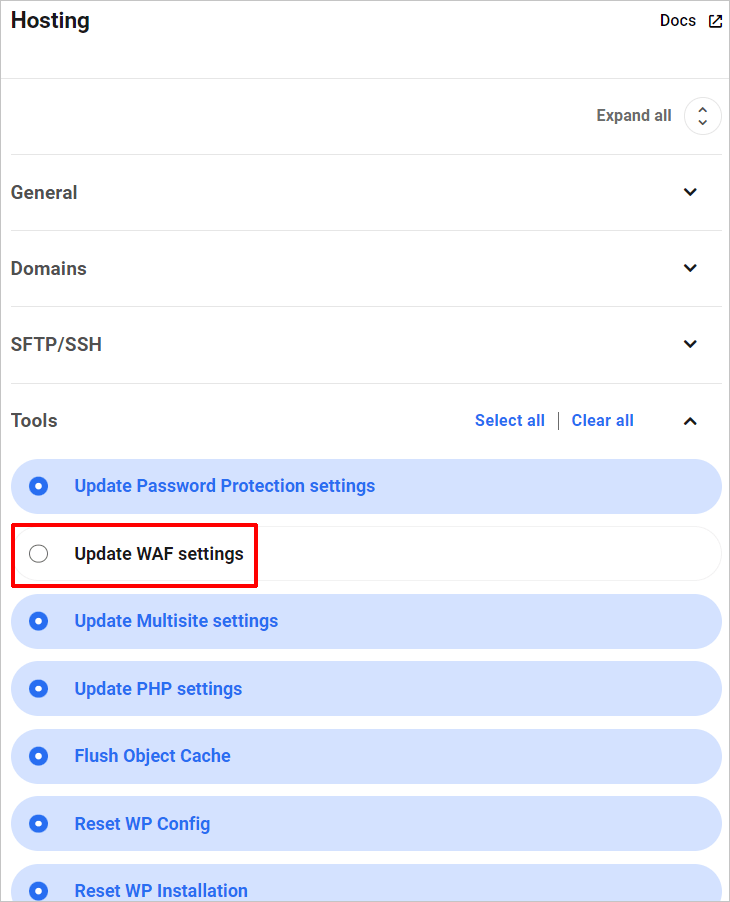Click the filled radio icon on Update PHP settings
730x902 pixels.
point(38,688)
